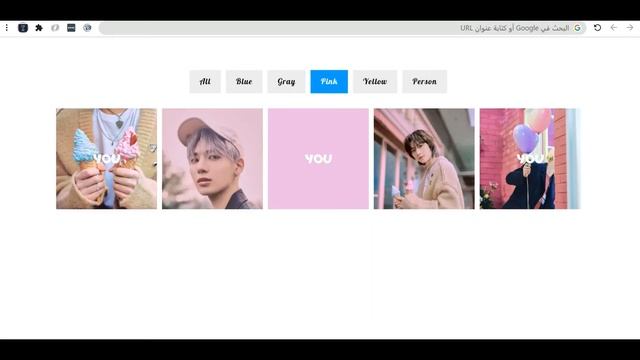Filter gallery by Gray
The height and width of the screenshot is (360, 640).
tap(286, 82)
